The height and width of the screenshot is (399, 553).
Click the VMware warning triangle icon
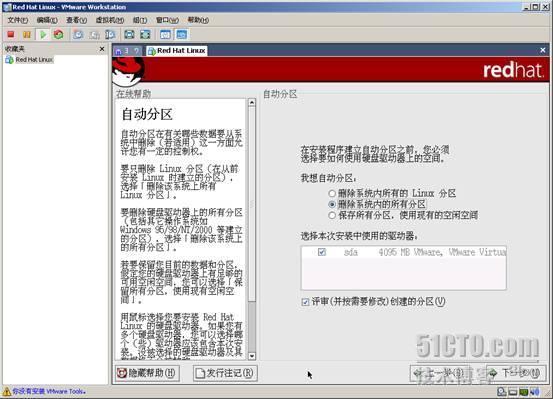(x=6, y=391)
